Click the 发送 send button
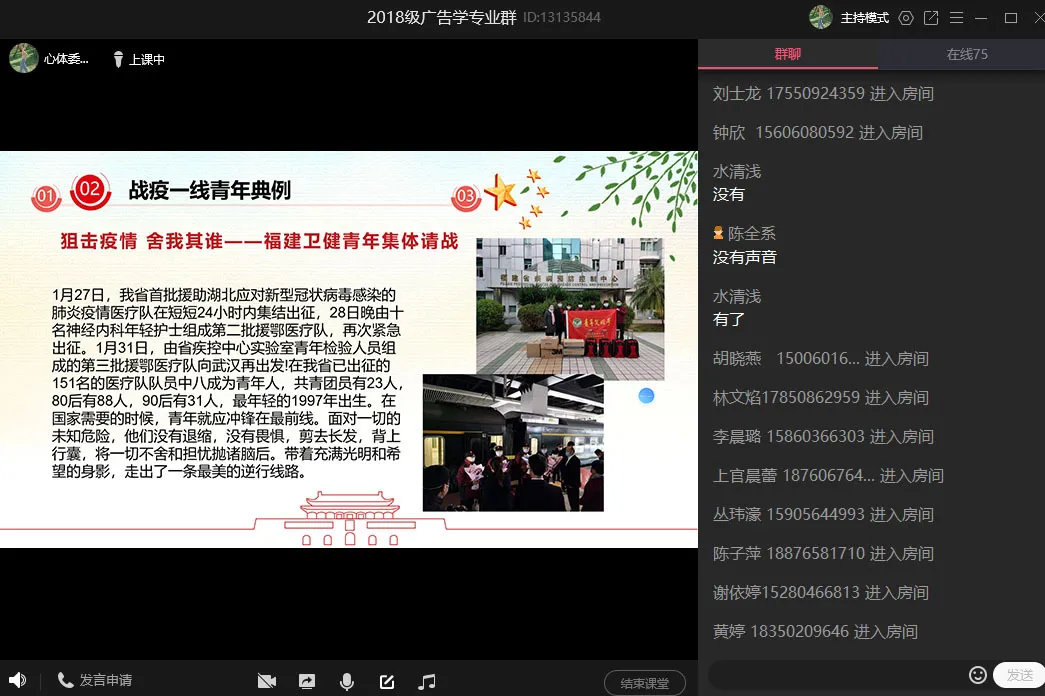This screenshot has height=696, width=1045. (x=1019, y=675)
